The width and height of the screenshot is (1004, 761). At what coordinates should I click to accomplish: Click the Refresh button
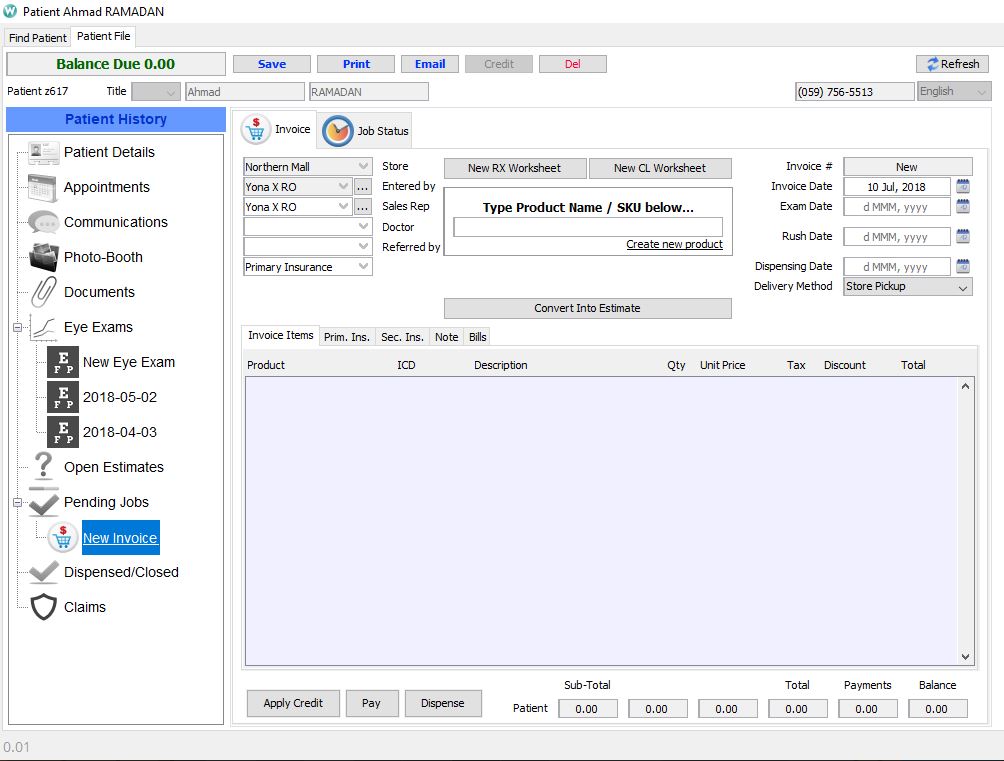point(953,64)
